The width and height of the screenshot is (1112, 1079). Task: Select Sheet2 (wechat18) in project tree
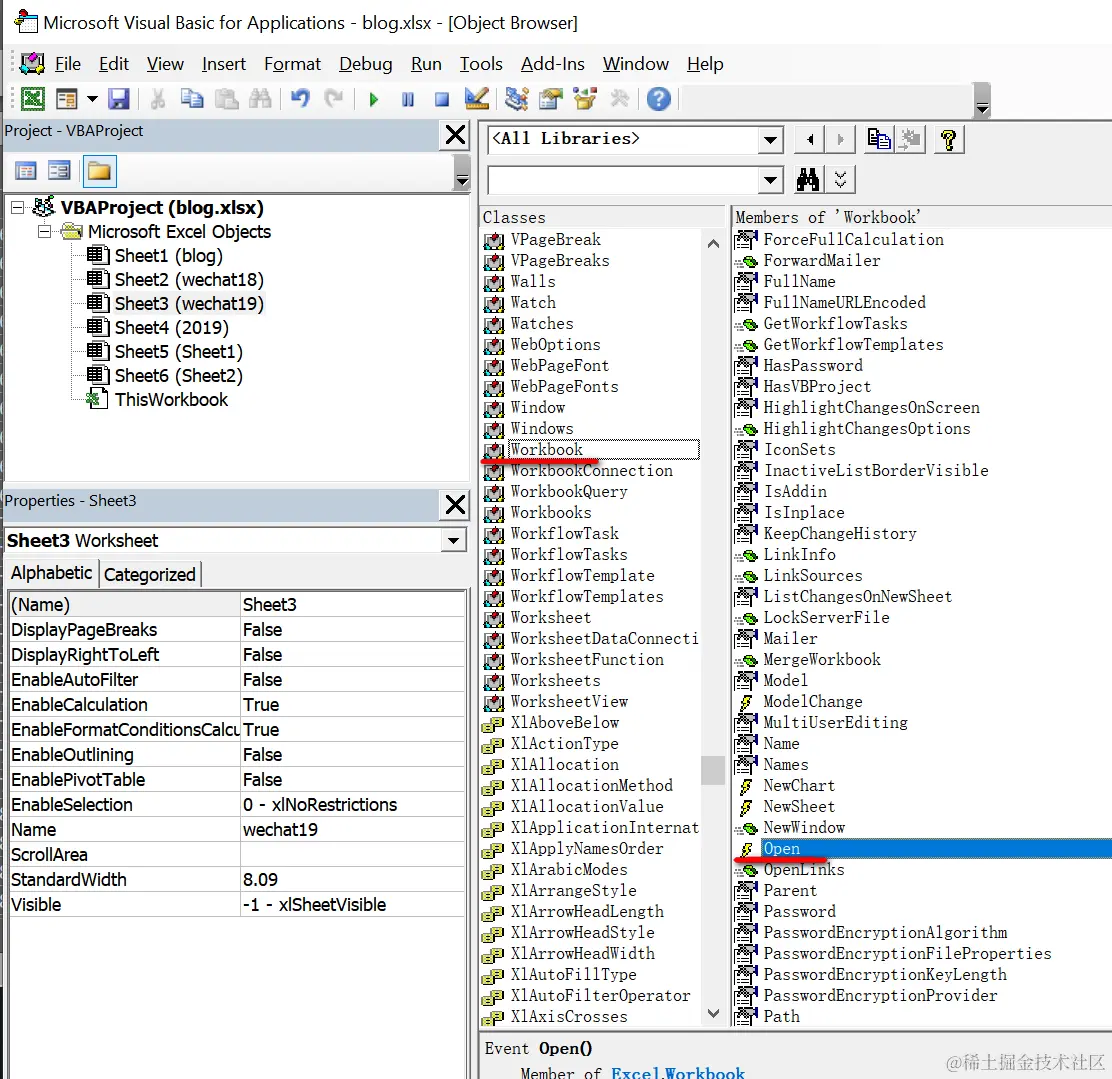189,280
